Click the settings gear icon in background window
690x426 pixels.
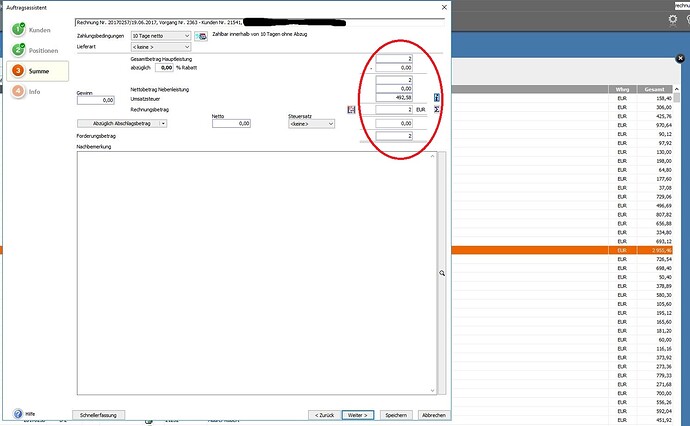673,19
